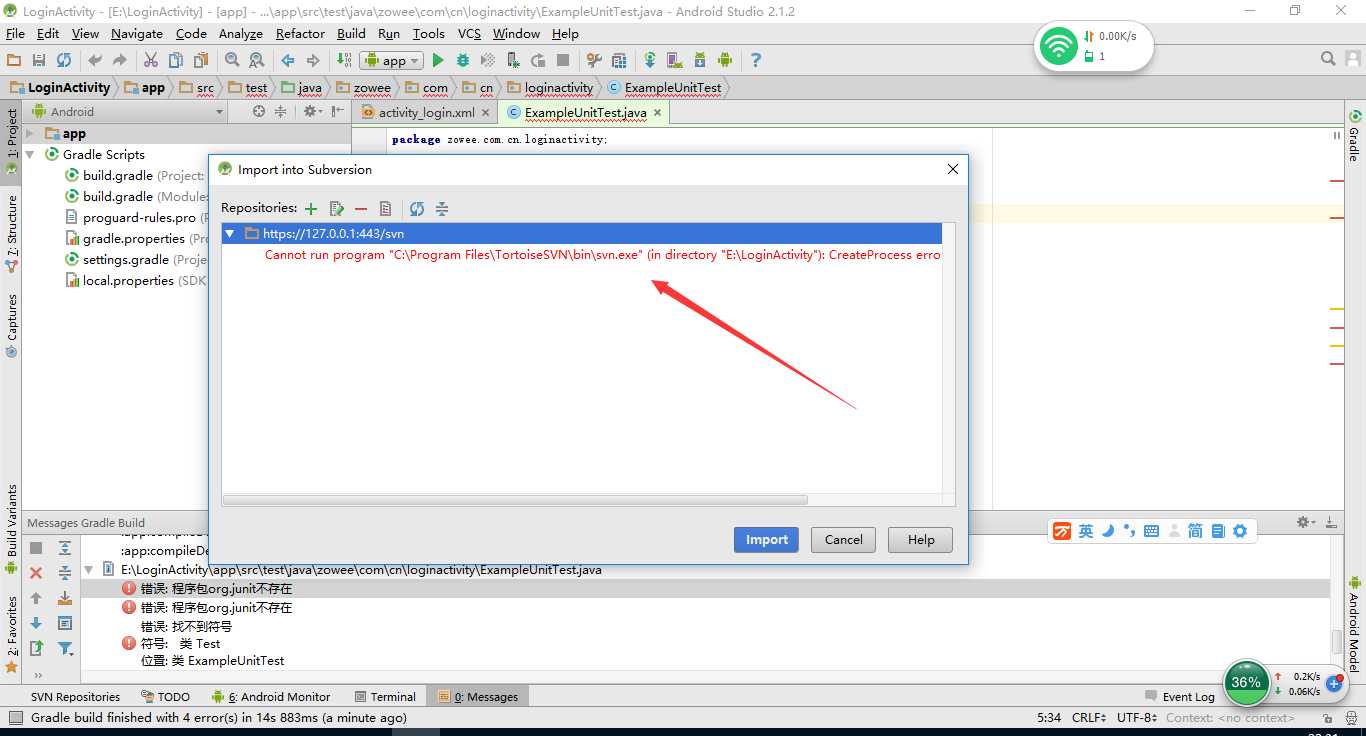Switch to activity_login.xml tab
The height and width of the screenshot is (736, 1366).
(426, 113)
